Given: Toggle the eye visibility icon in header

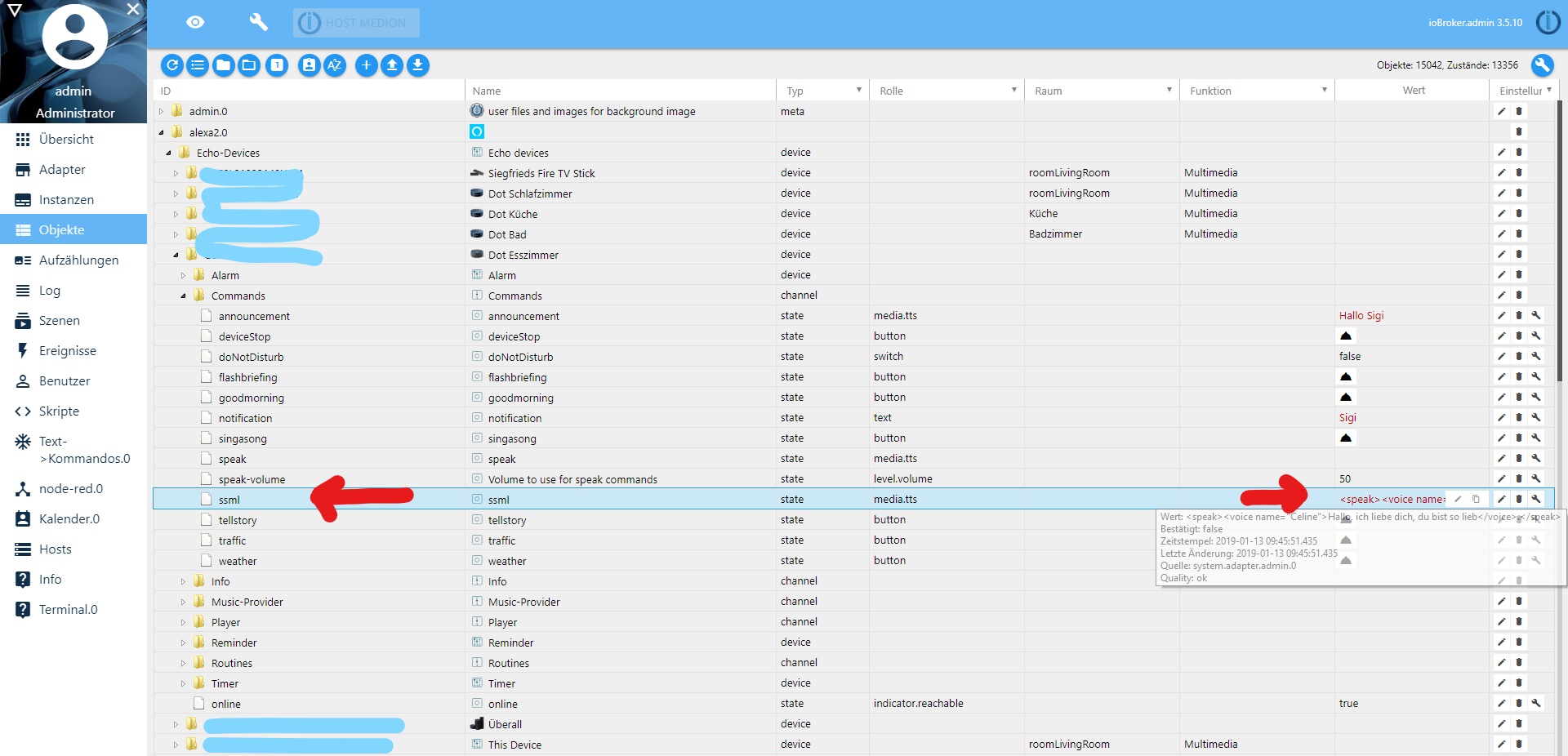Looking at the screenshot, I should 195,22.
